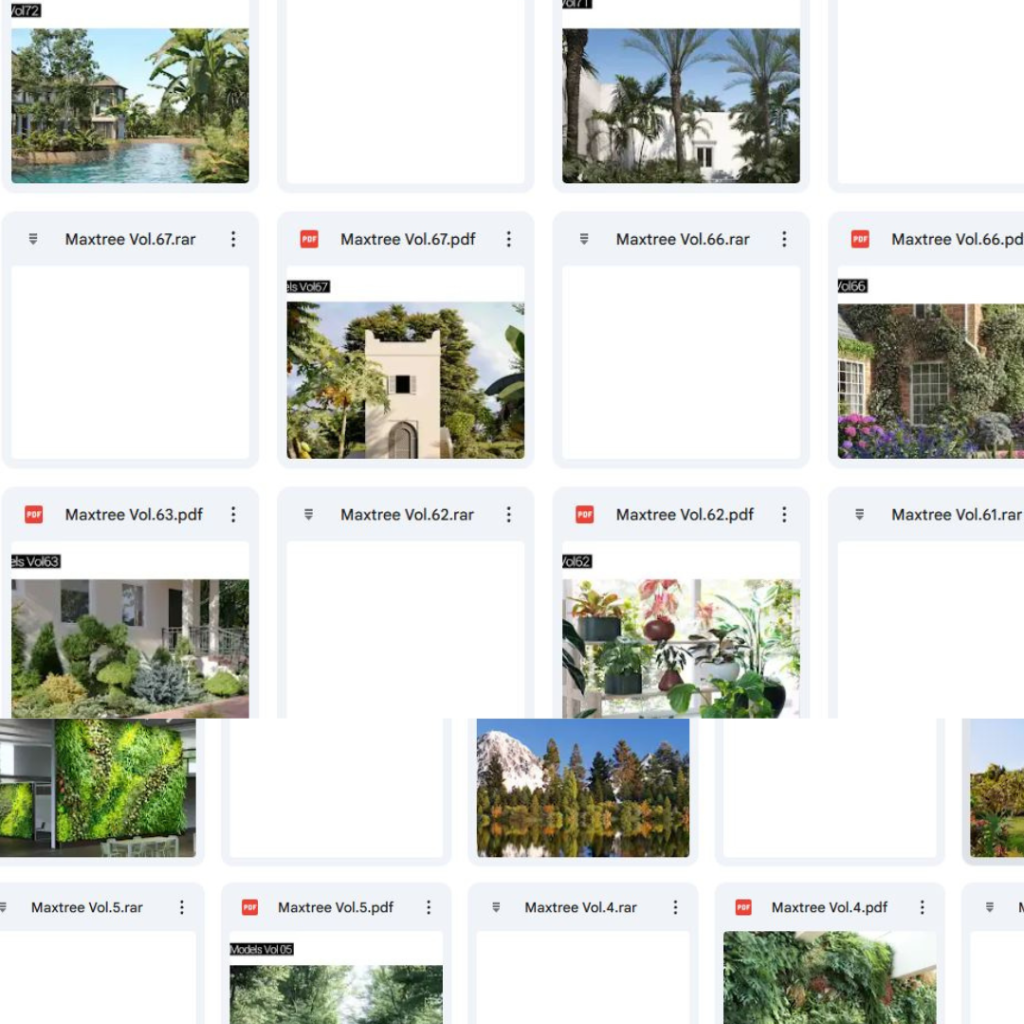
Task: Open the Vol72 tropical pool preview thumbnail
Action: [x=130, y=105]
